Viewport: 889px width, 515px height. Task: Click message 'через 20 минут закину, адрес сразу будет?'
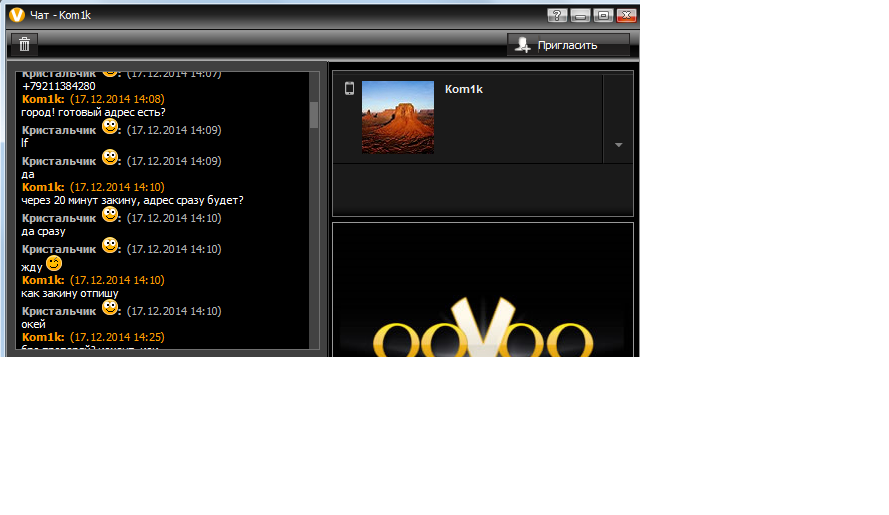[x=133, y=200]
